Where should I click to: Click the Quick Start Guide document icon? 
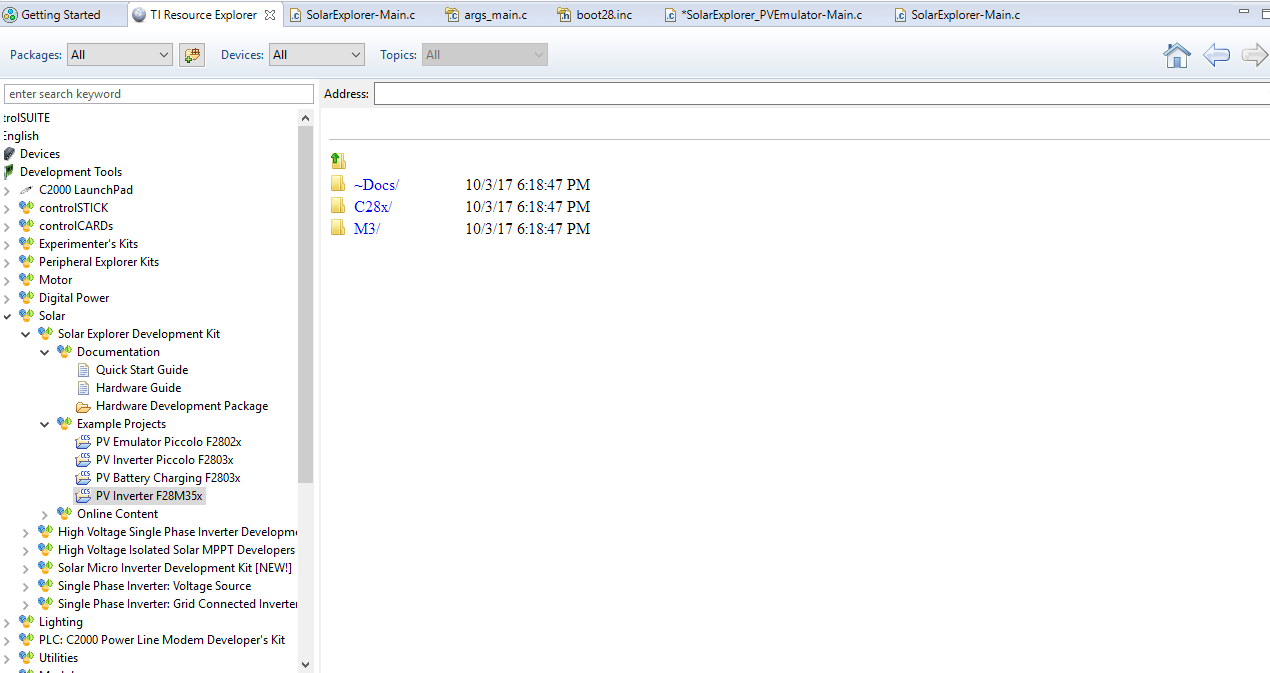pos(84,370)
